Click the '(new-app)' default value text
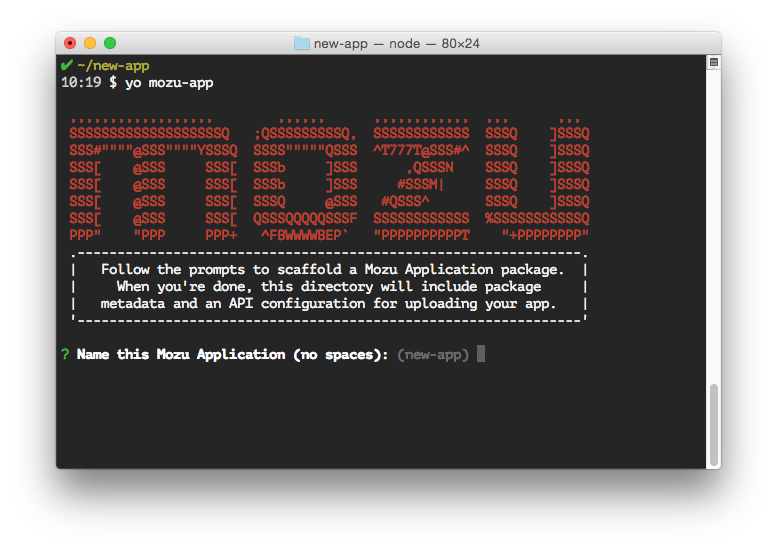This screenshot has width=777, height=549. pyautogui.click(x=433, y=355)
